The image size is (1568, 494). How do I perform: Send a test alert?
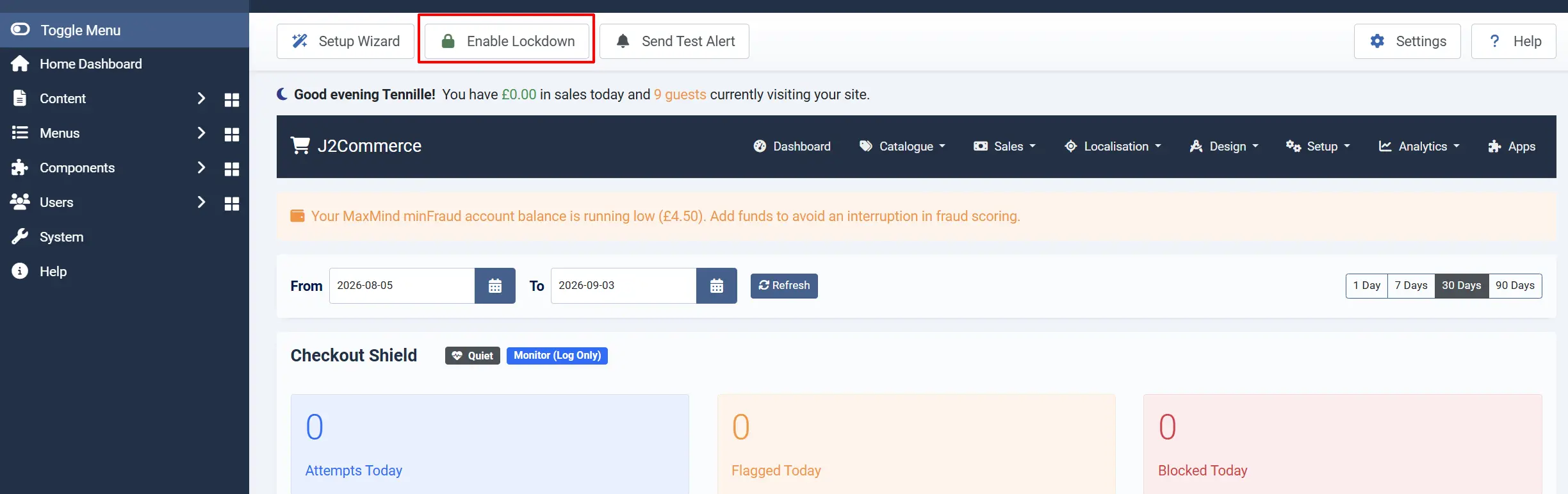[674, 41]
